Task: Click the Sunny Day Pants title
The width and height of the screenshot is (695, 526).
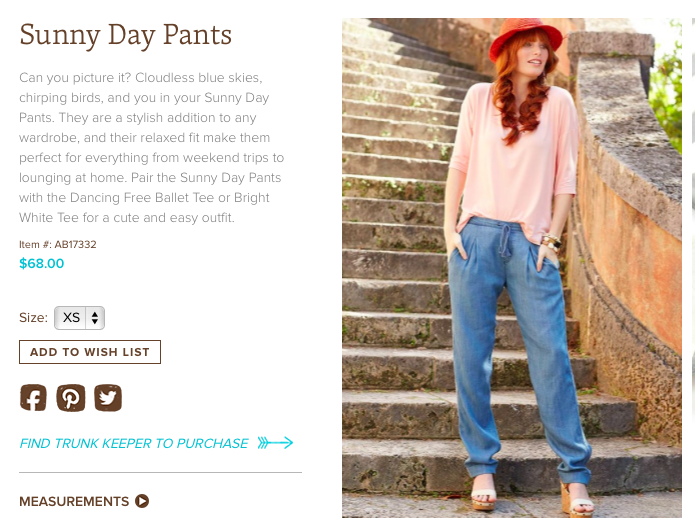Action: click(126, 35)
